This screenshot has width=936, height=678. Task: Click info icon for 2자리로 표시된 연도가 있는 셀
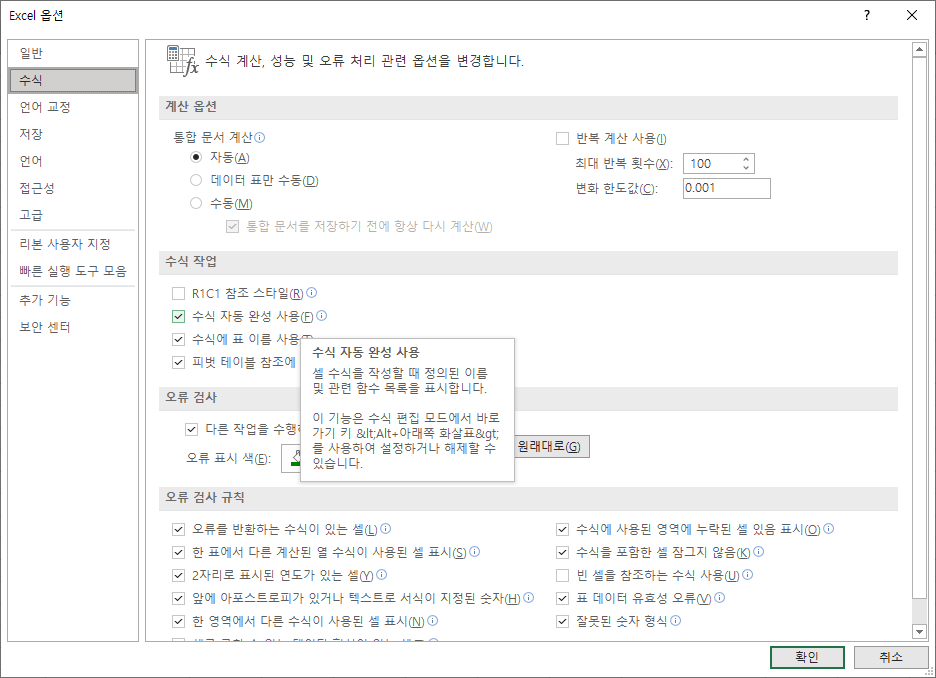click(381, 574)
